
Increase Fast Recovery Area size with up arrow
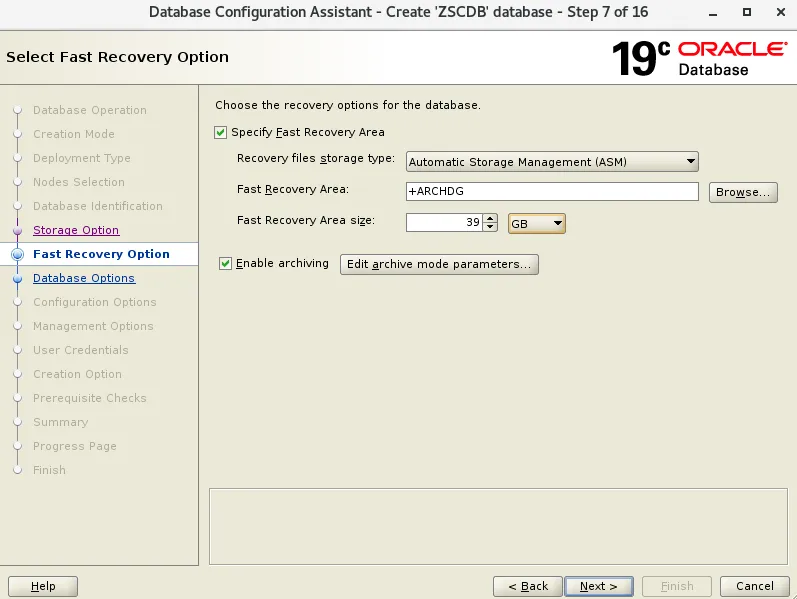490,218
